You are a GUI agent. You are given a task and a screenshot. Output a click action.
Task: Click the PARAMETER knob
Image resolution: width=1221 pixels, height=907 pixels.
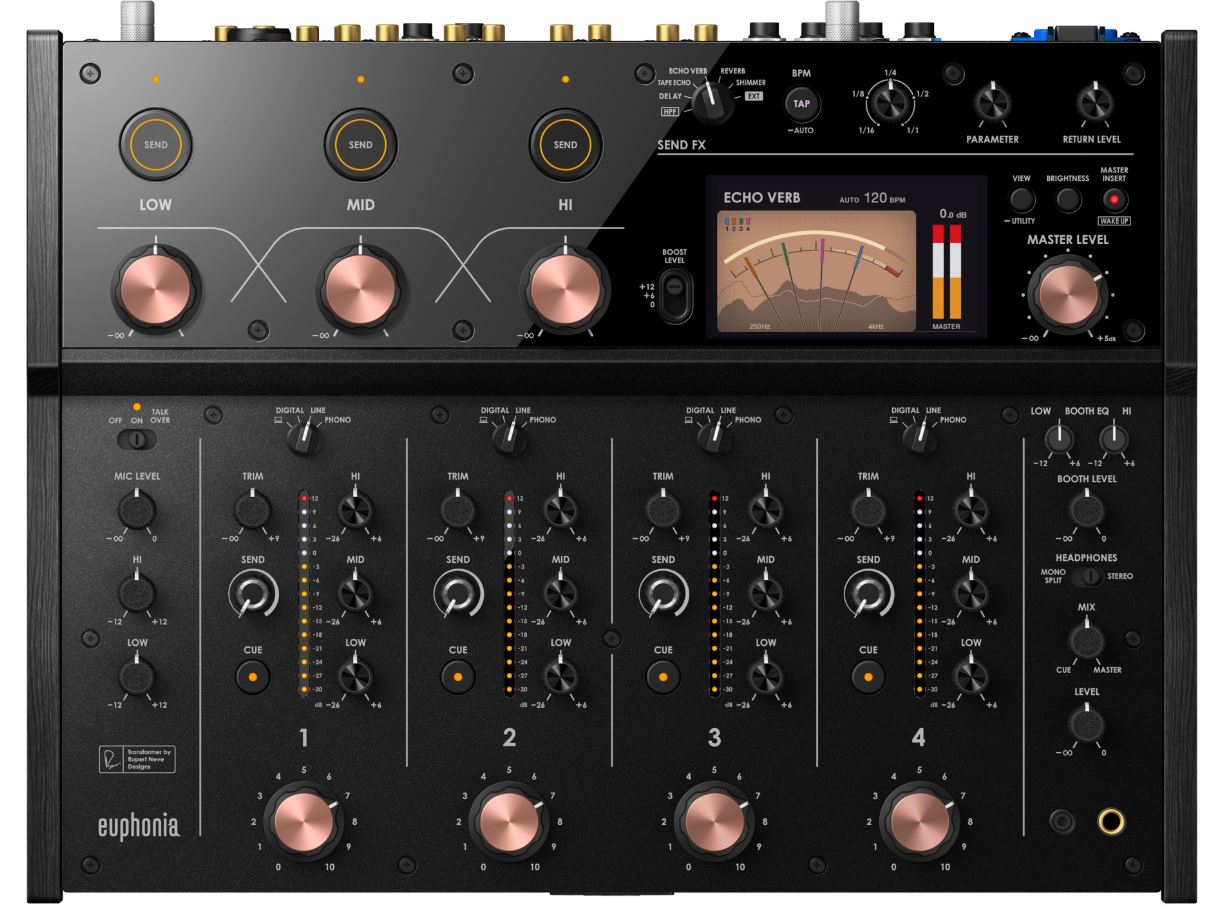992,104
